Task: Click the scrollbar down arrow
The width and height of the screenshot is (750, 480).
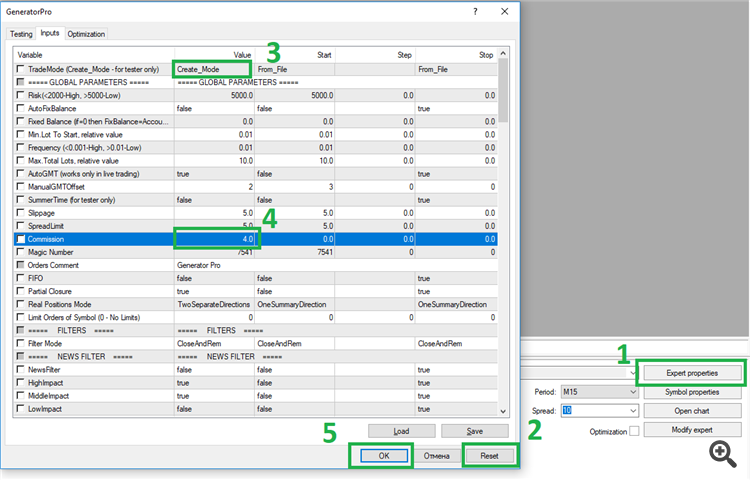Action: click(x=503, y=411)
